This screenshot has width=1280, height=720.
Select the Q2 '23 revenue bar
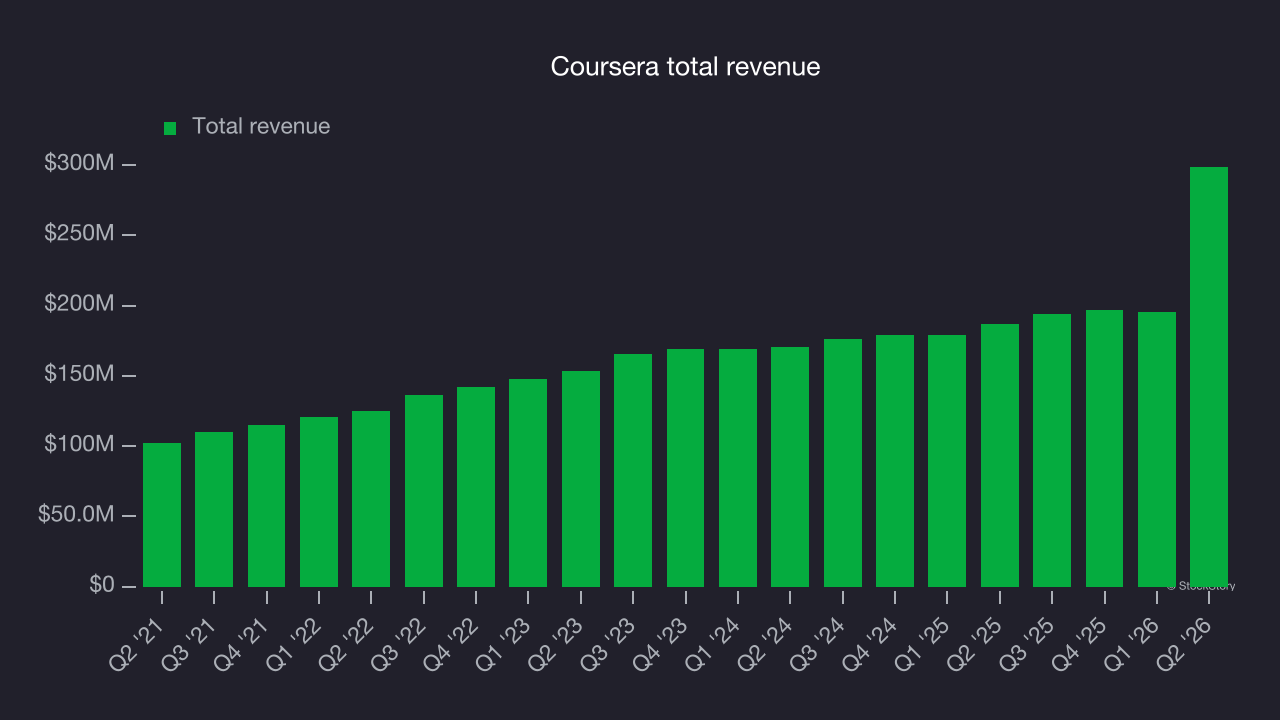click(x=581, y=479)
